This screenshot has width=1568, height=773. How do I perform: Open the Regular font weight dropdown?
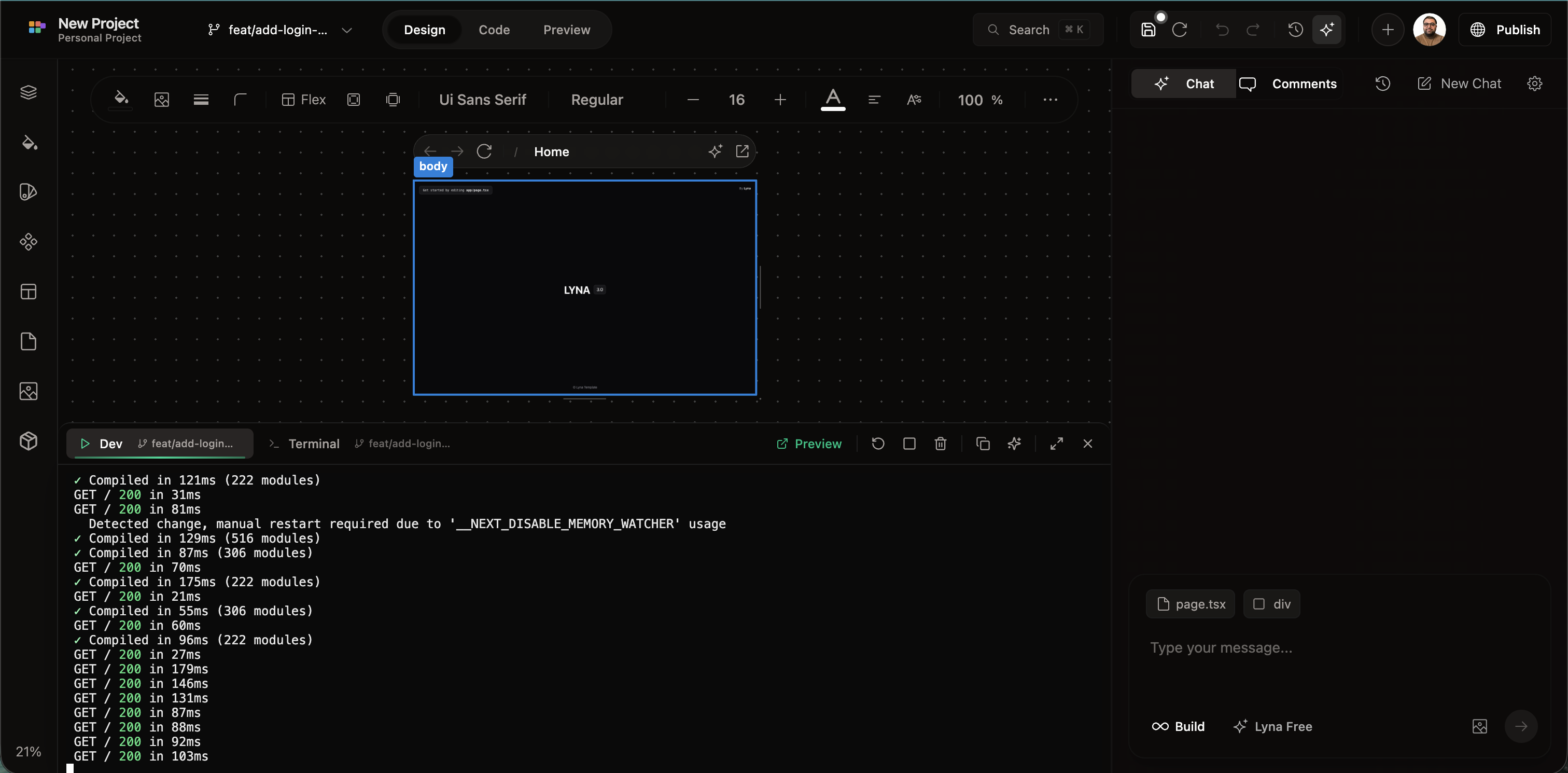(597, 99)
